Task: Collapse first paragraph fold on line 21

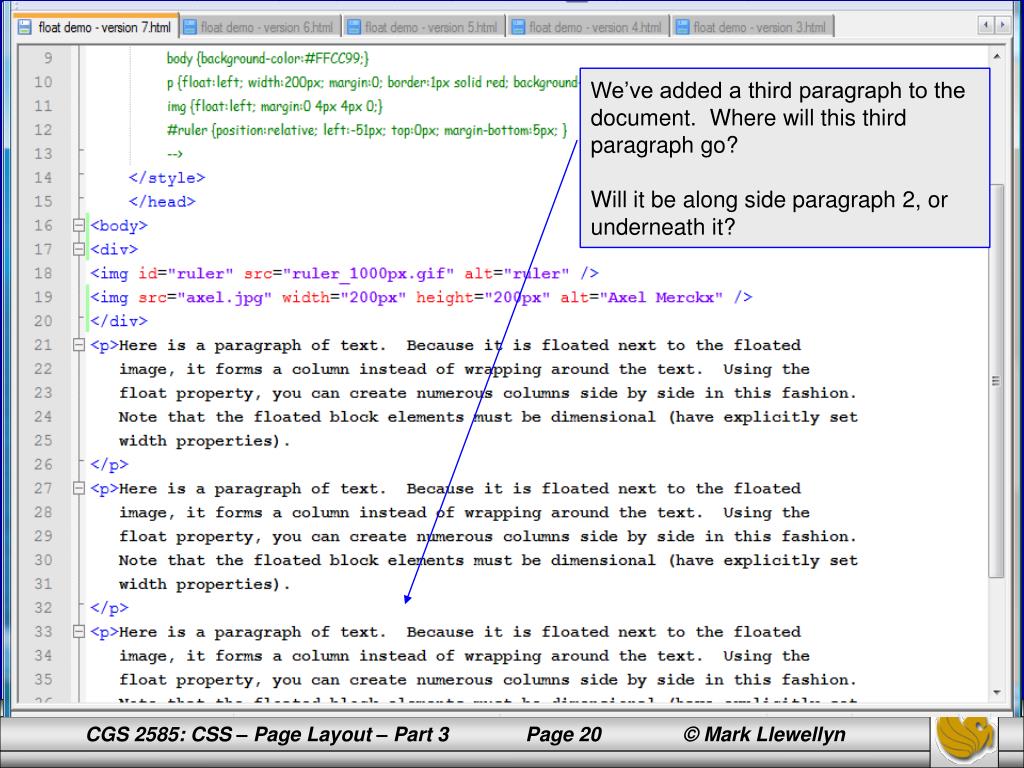Action: click(x=79, y=345)
